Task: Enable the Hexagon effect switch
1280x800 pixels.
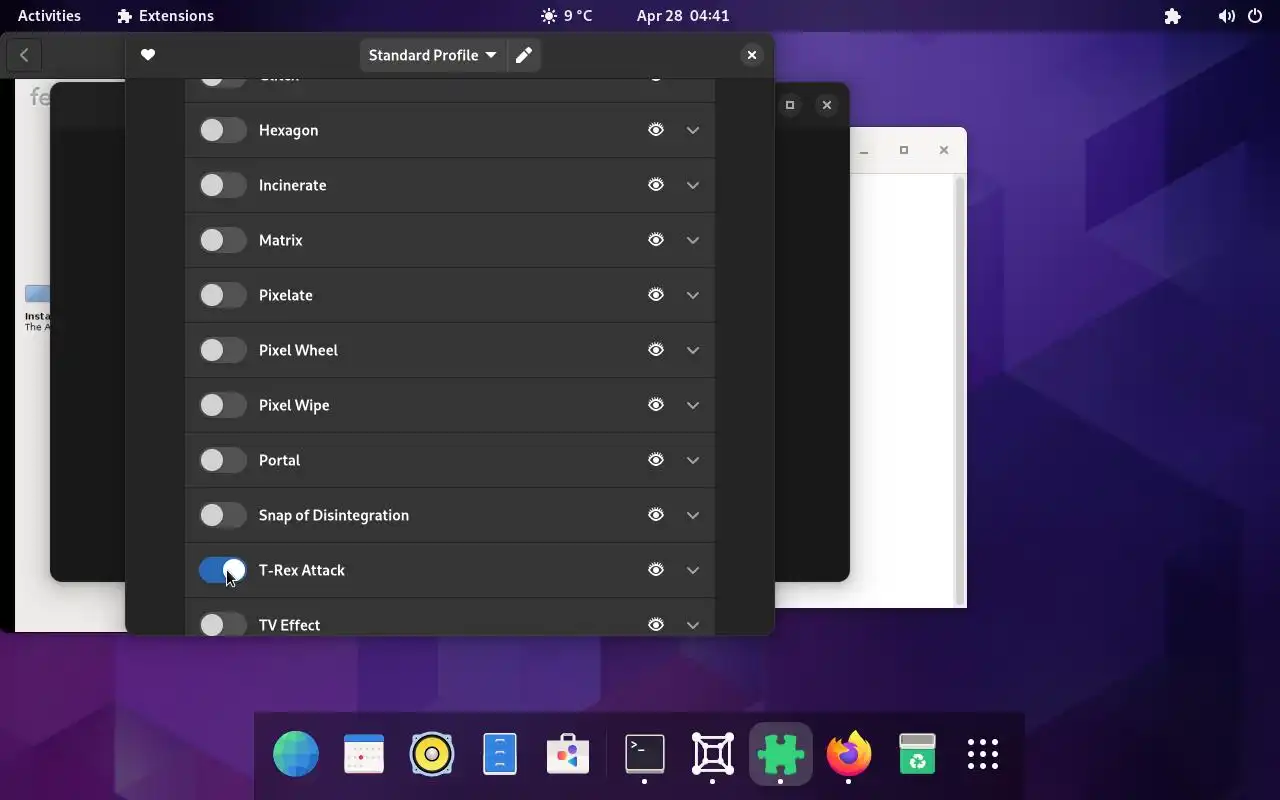Action: 222,130
